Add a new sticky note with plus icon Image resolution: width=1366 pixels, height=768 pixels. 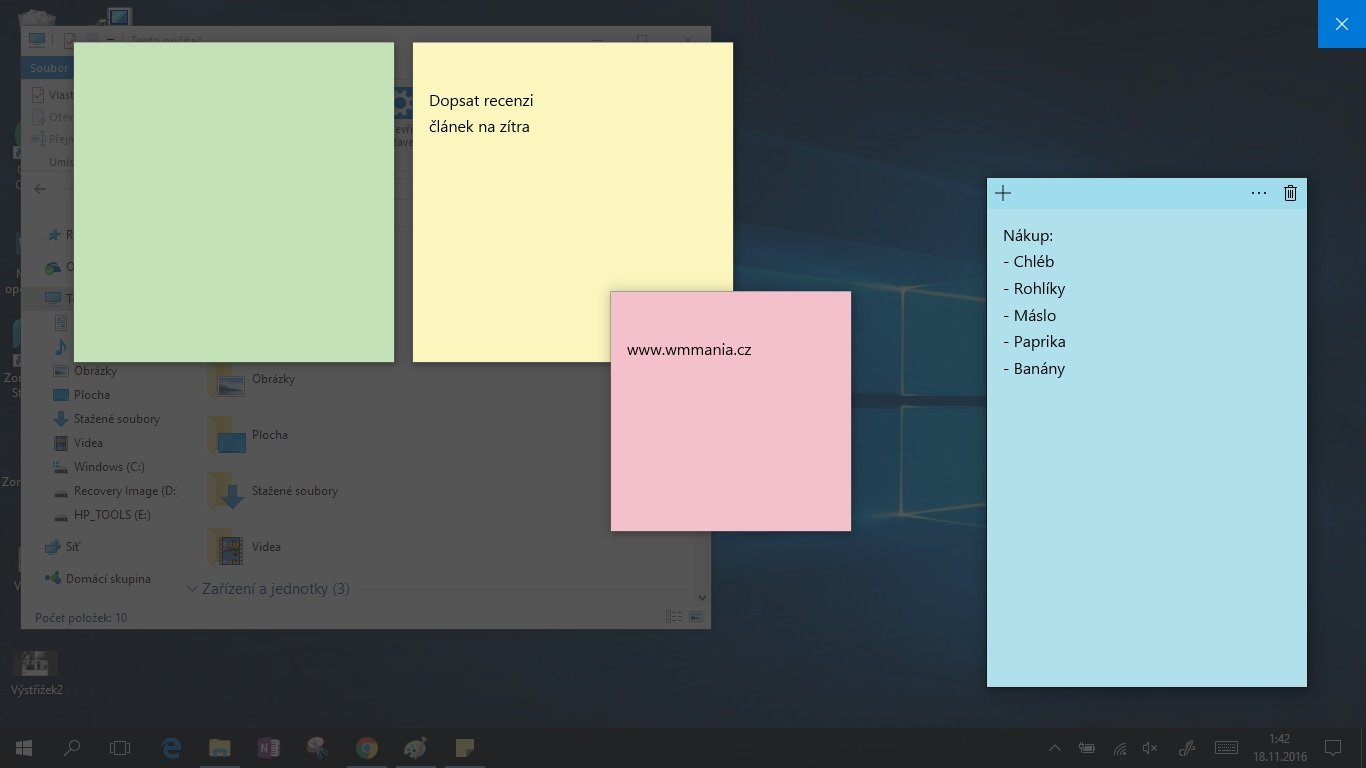(1003, 193)
